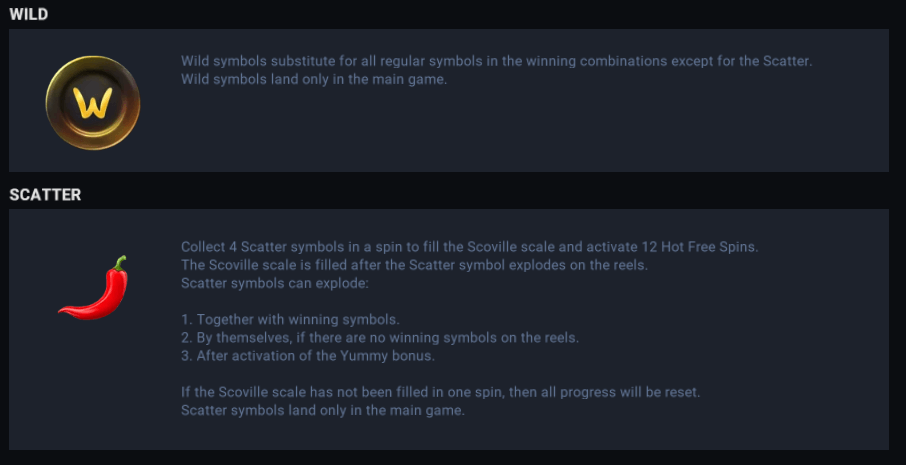Select the WILD section heading
Viewport: 906px width, 465px height.
coord(29,14)
